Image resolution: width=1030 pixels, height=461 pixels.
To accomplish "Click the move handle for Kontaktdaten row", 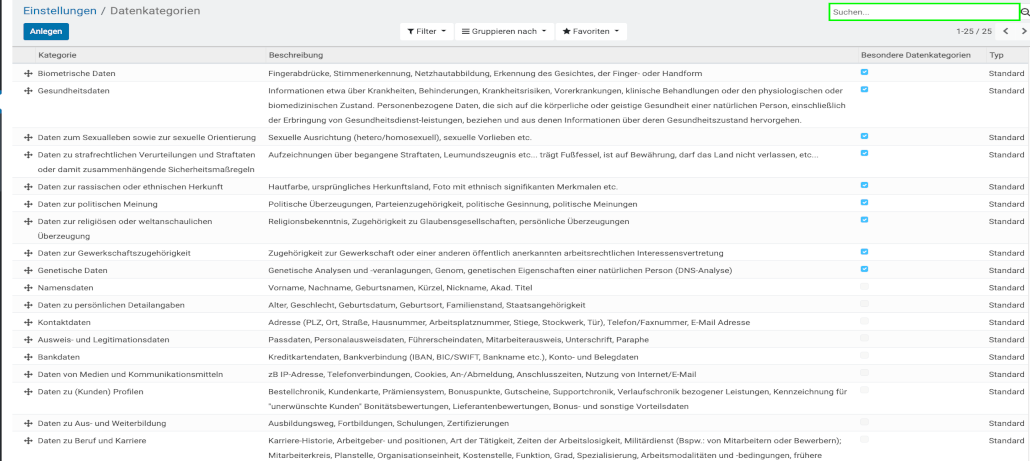I will (28, 322).
